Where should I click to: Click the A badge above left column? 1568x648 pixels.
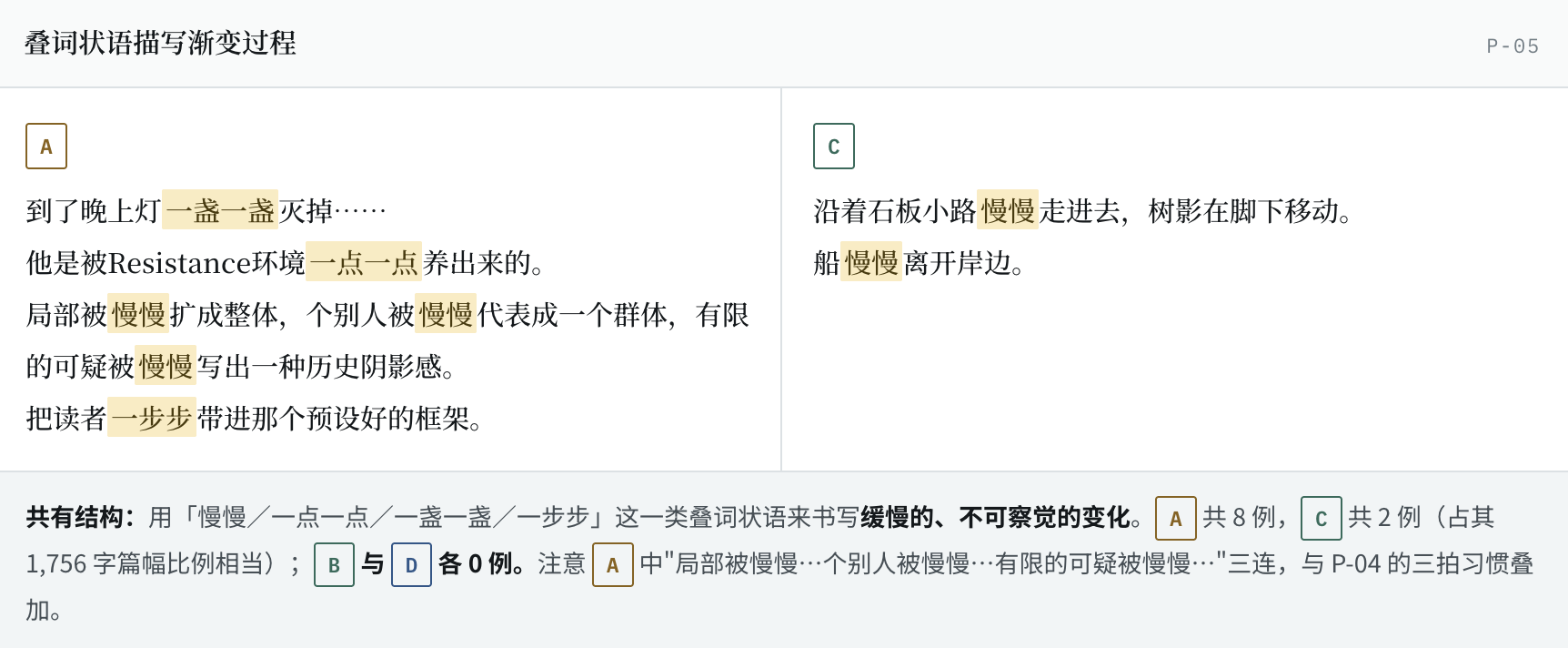click(x=46, y=147)
